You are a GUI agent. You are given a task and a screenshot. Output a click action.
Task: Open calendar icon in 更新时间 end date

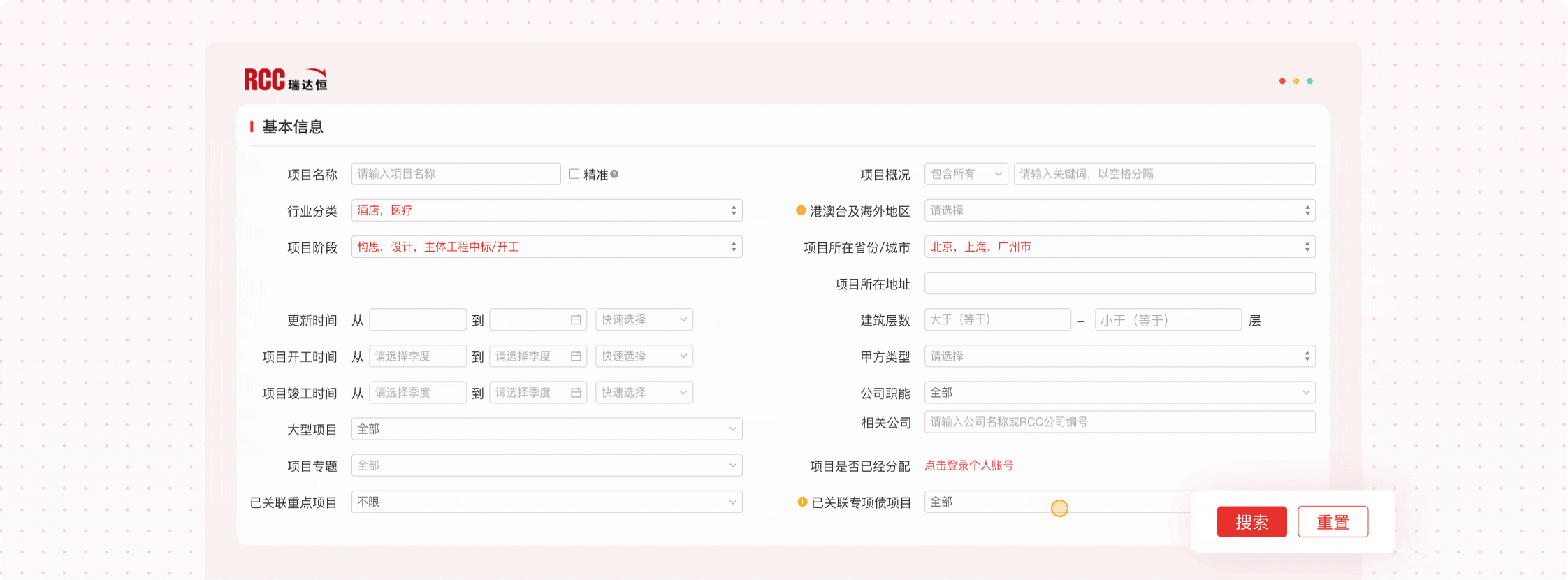576,320
